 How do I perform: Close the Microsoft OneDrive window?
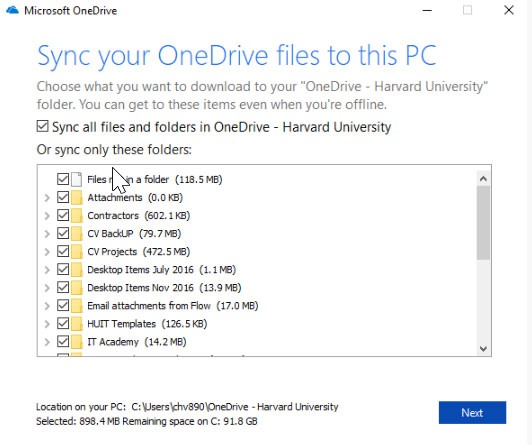(x=509, y=10)
